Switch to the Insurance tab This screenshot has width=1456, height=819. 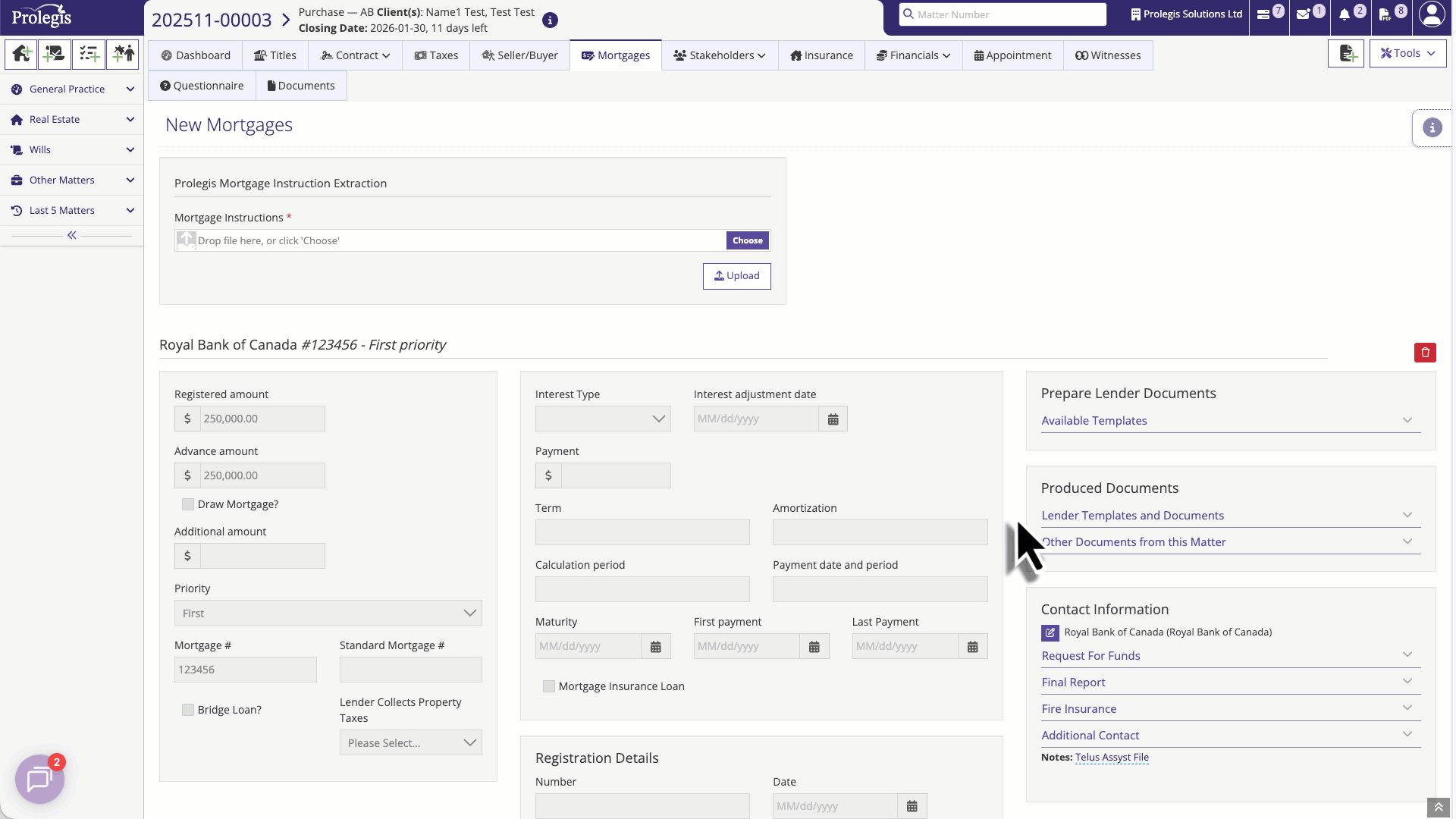pos(821,55)
